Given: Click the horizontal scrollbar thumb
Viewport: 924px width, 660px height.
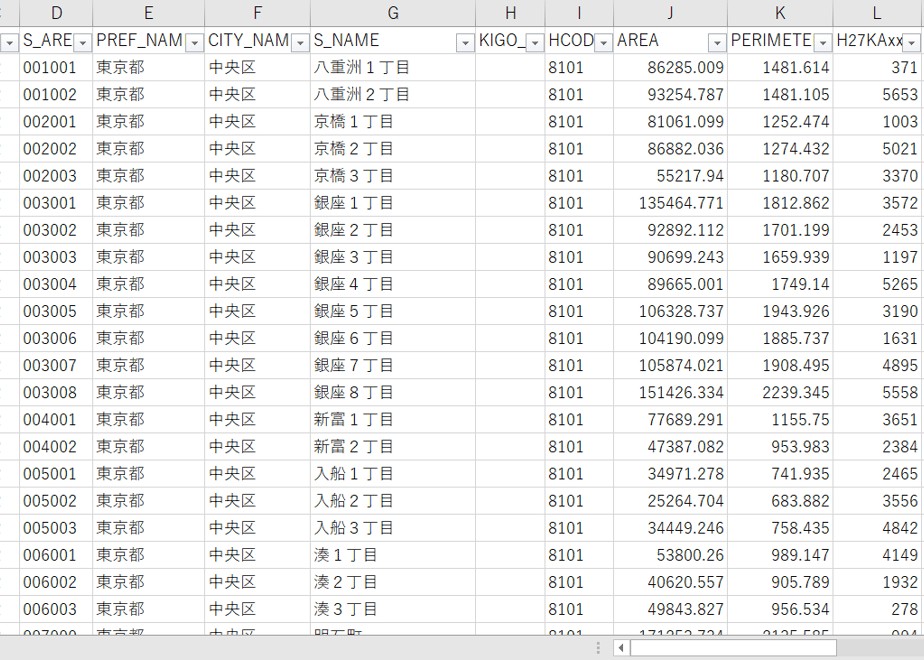Looking at the screenshot, I should (x=734, y=648).
